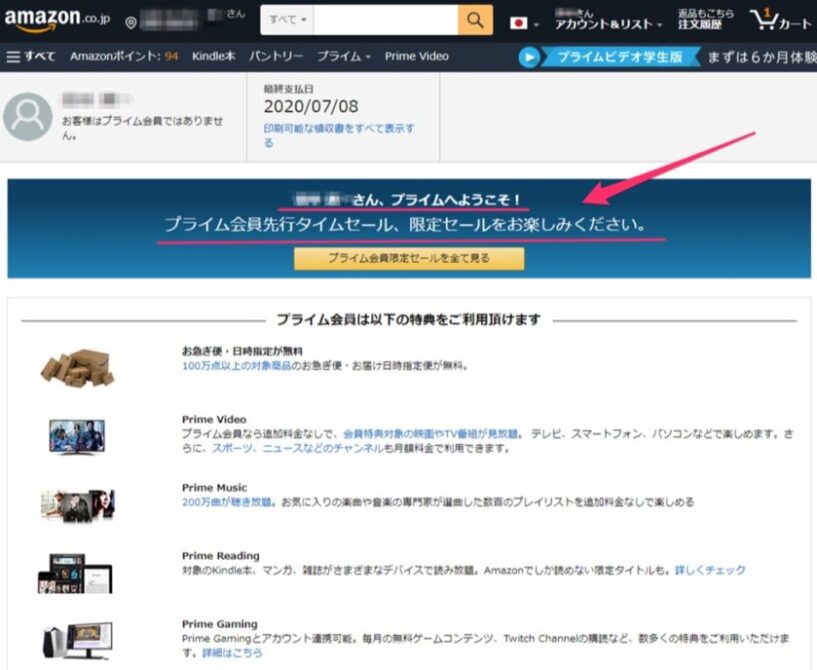Open アカウント&リスト menu
Viewport: 817px width, 670px height.
[x=608, y=20]
